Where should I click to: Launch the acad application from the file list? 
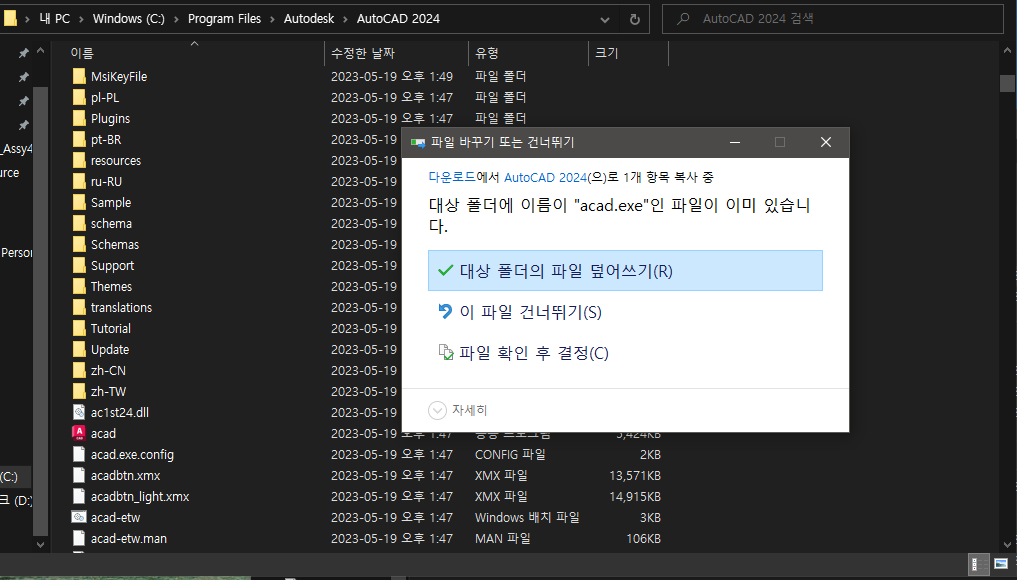coord(101,432)
